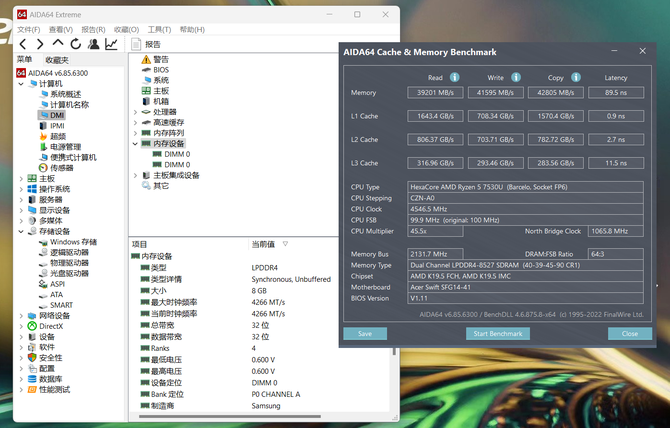This screenshot has width=670, height=428.
Task: Click the Write info icon
Action: click(516, 77)
